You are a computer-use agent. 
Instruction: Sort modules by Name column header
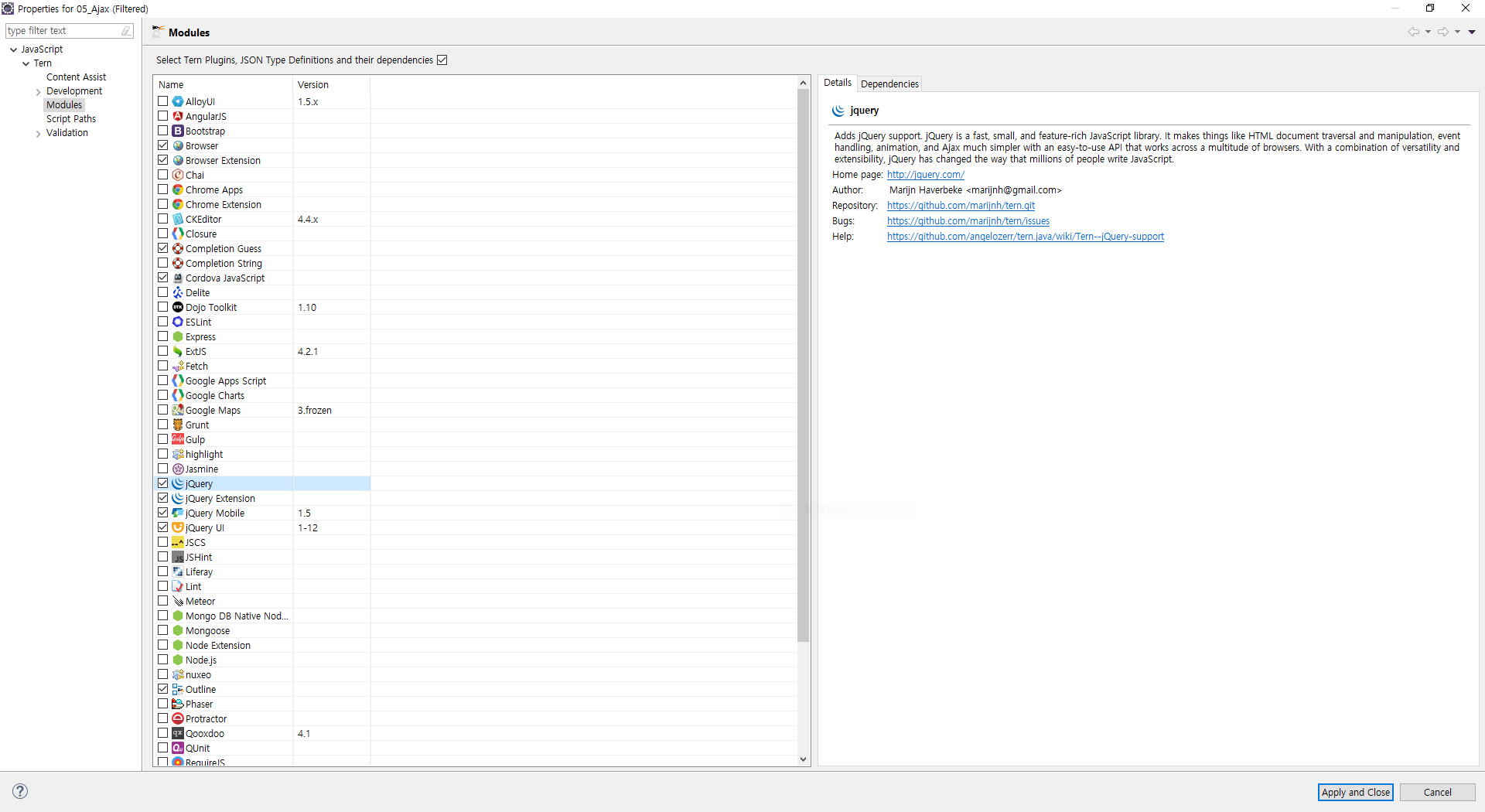point(223,85)
